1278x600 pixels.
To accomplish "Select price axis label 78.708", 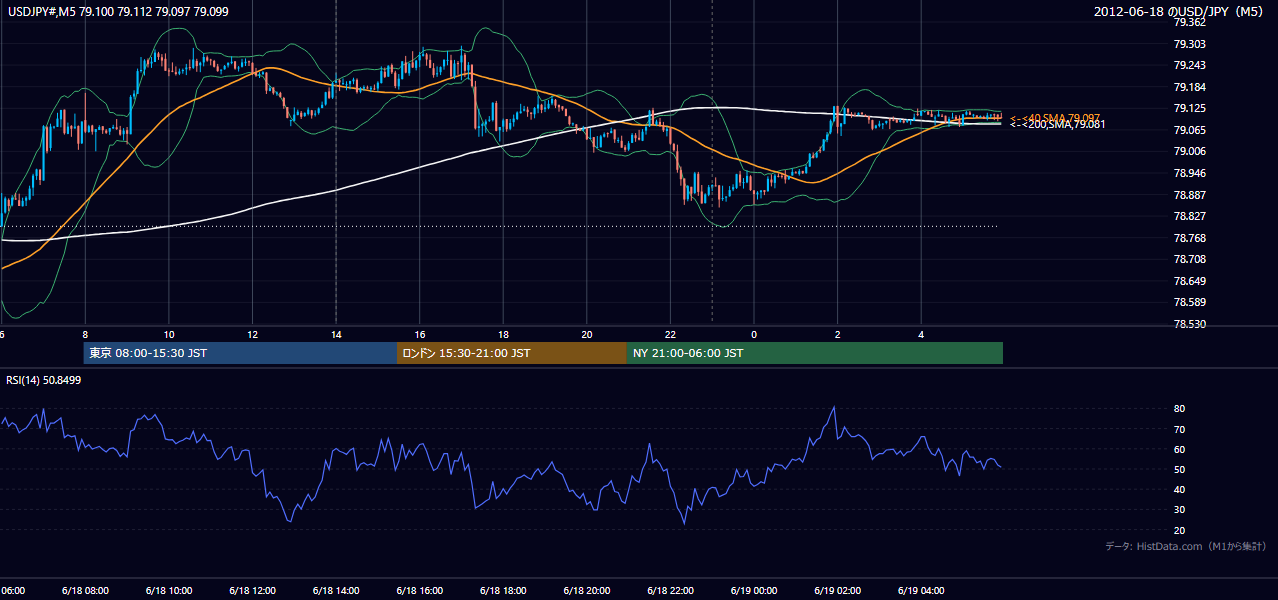I will pyautogui.click(x=1189, y=259).
